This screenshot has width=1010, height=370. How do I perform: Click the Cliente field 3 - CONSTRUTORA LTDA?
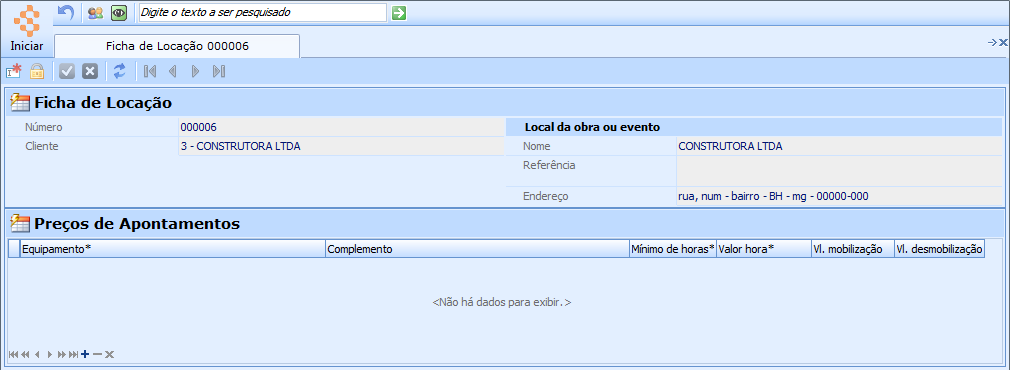click(x=341, y=146)
